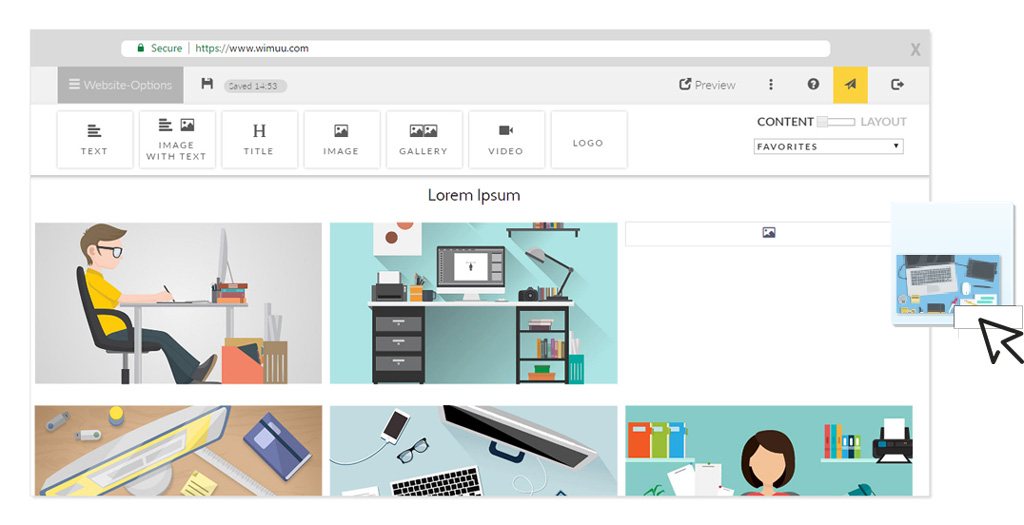This screenshot has width=1024, height=525.
Task: Add an Image element
Action: point(342,140)
